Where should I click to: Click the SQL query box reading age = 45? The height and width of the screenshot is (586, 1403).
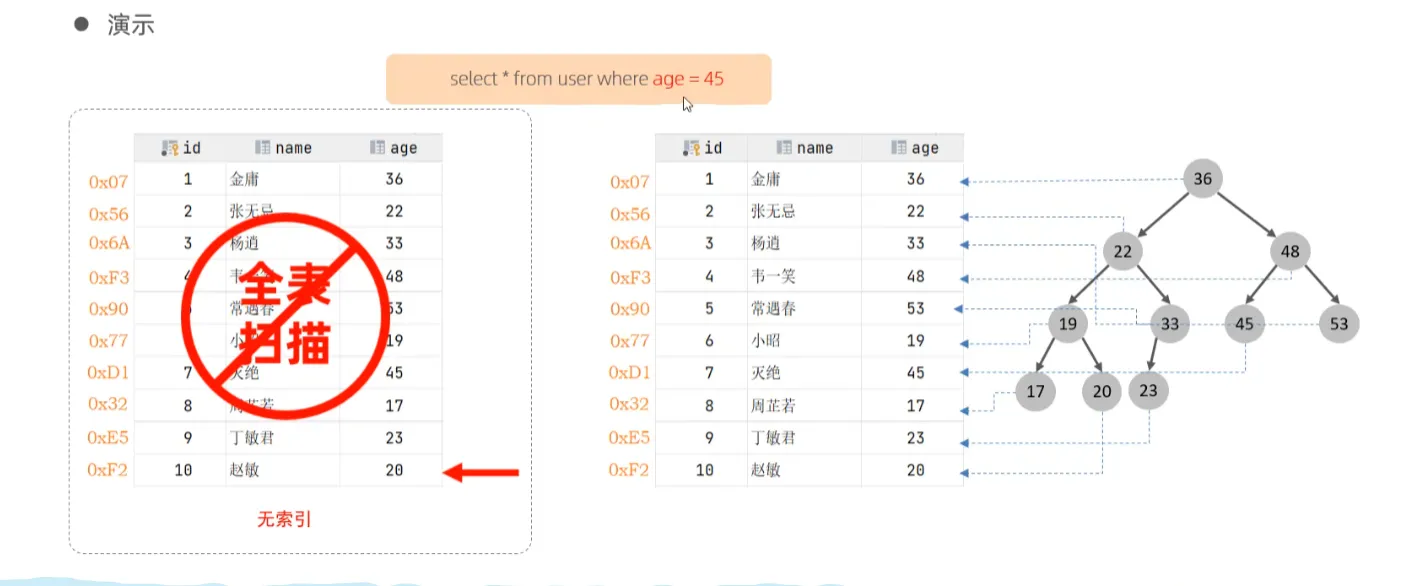point(578,79)
